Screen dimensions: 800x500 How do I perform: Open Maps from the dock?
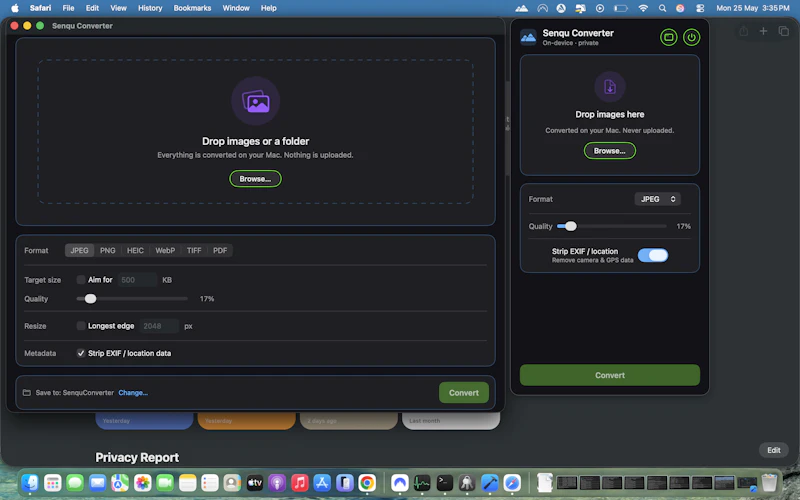120,482
